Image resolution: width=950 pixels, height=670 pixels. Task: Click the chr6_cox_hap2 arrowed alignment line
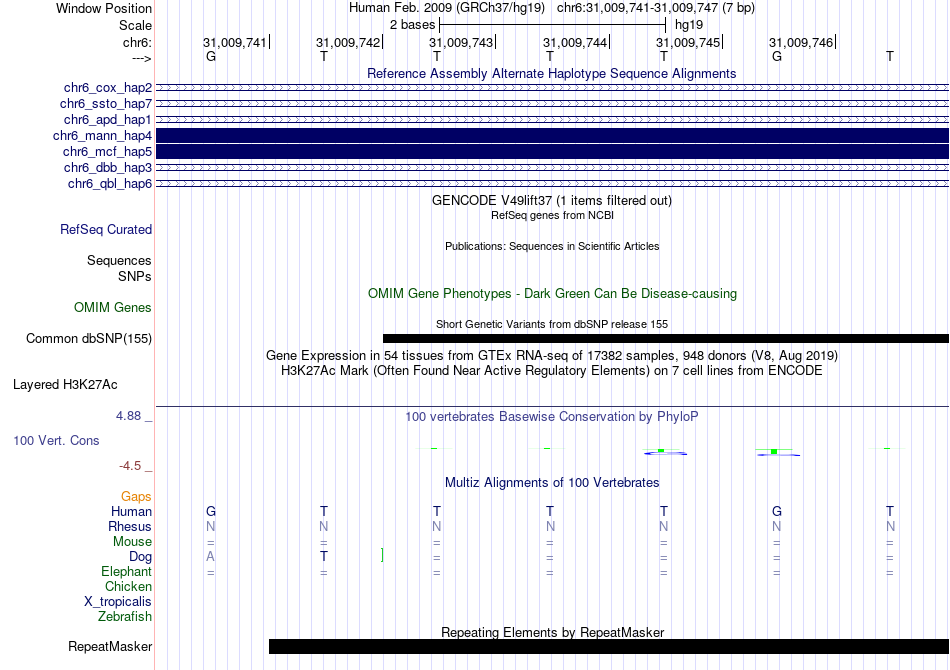point(553,88)
